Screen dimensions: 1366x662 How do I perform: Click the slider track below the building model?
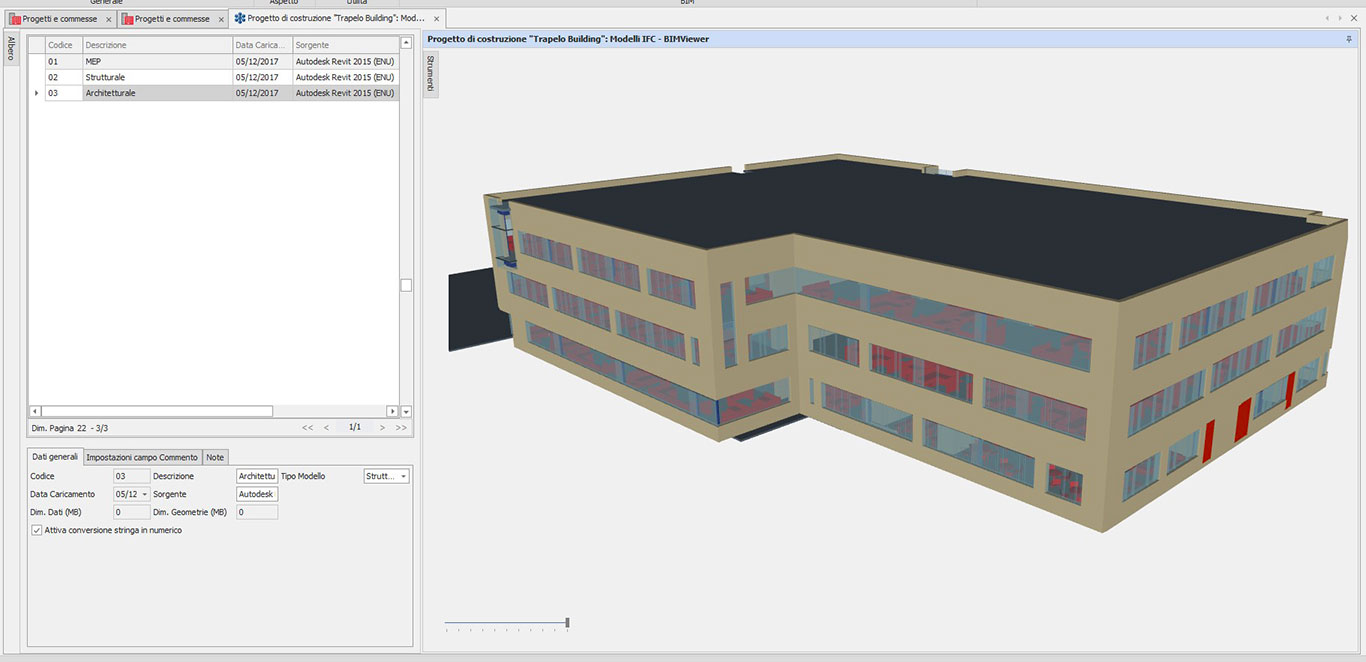(x=505, y=623)
